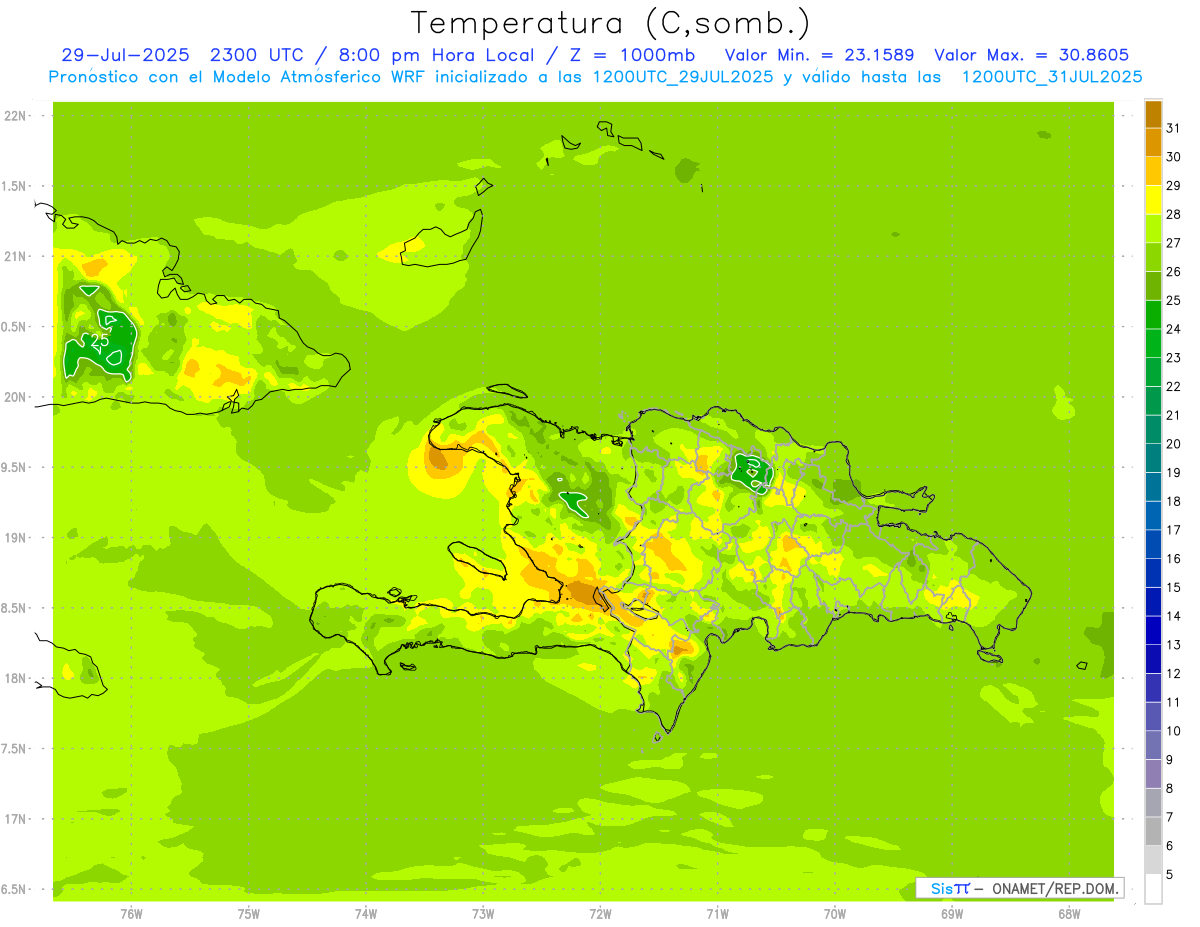Click the '68W' longitude axis label
Image resolution: width=1200 pixels, height=927 pixels.
click(x=1069, y=913)
